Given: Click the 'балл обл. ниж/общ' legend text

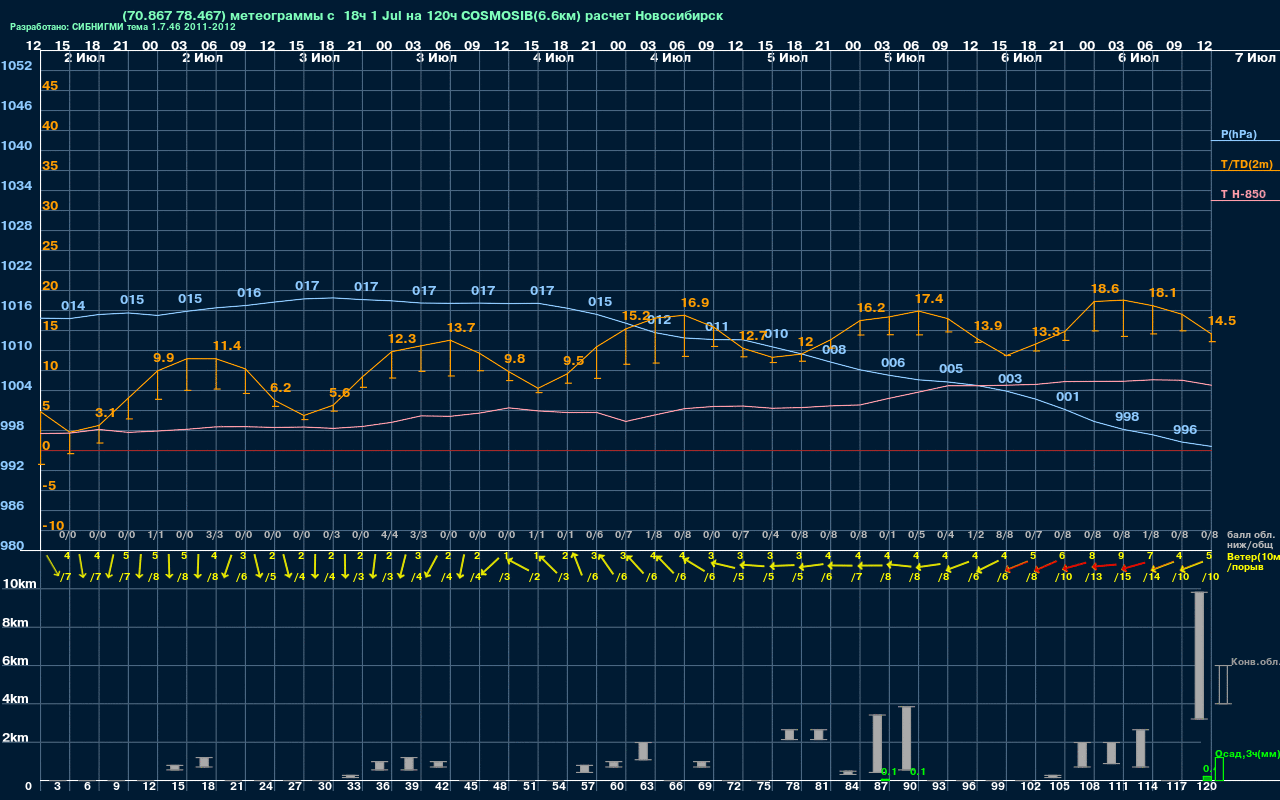Looking at the screenshot, I should point(1250,540).
